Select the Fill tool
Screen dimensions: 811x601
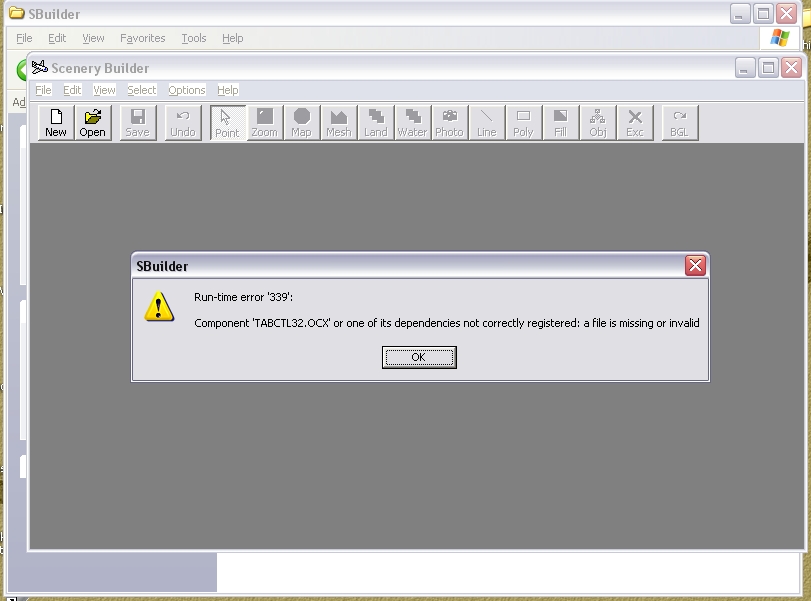561,123
